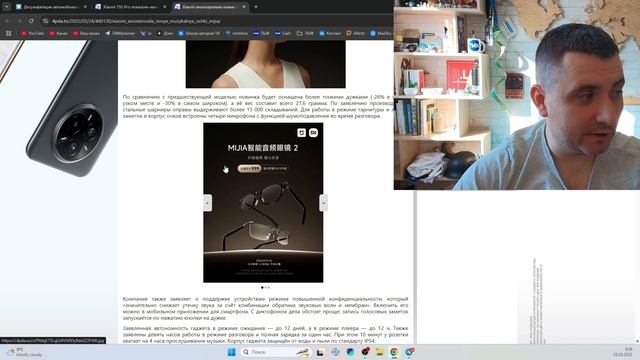Open the Канал bookmark
Image resolution: width=640 pixels, height=360 pixels.
[x=58, y=33]
